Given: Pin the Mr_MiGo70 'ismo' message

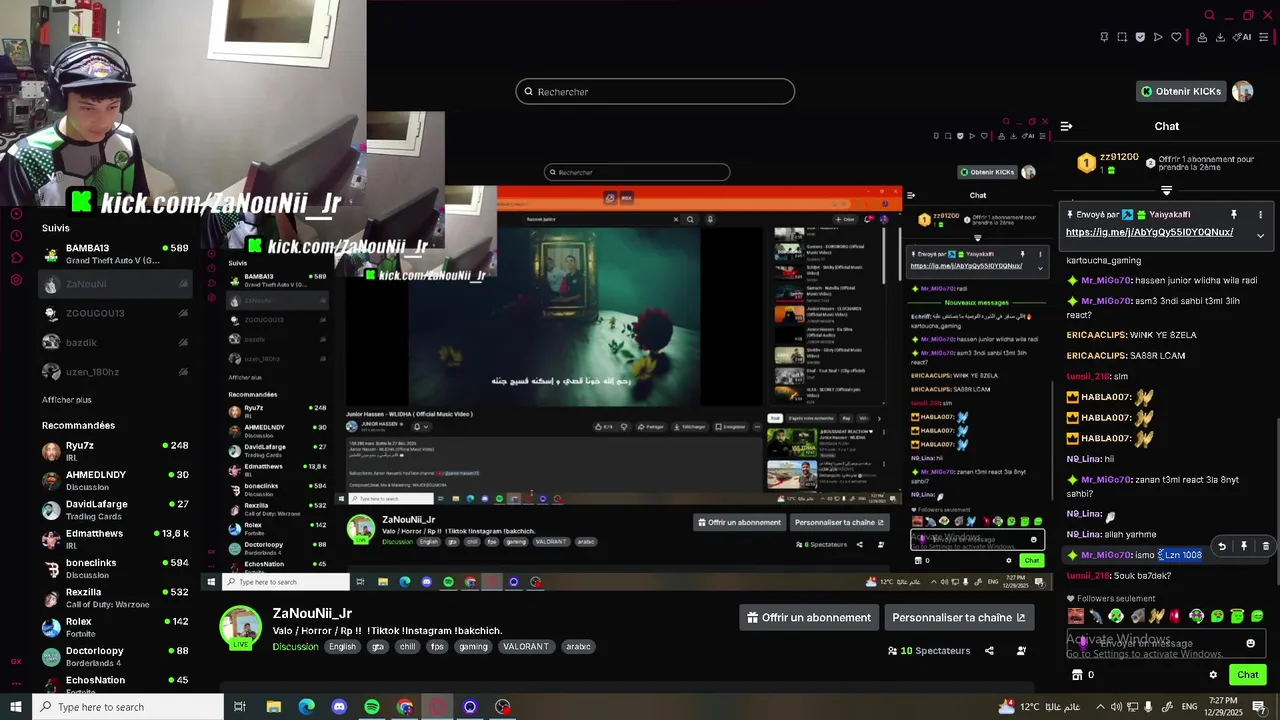Looking at the screenshot, I should point(1244,546).
